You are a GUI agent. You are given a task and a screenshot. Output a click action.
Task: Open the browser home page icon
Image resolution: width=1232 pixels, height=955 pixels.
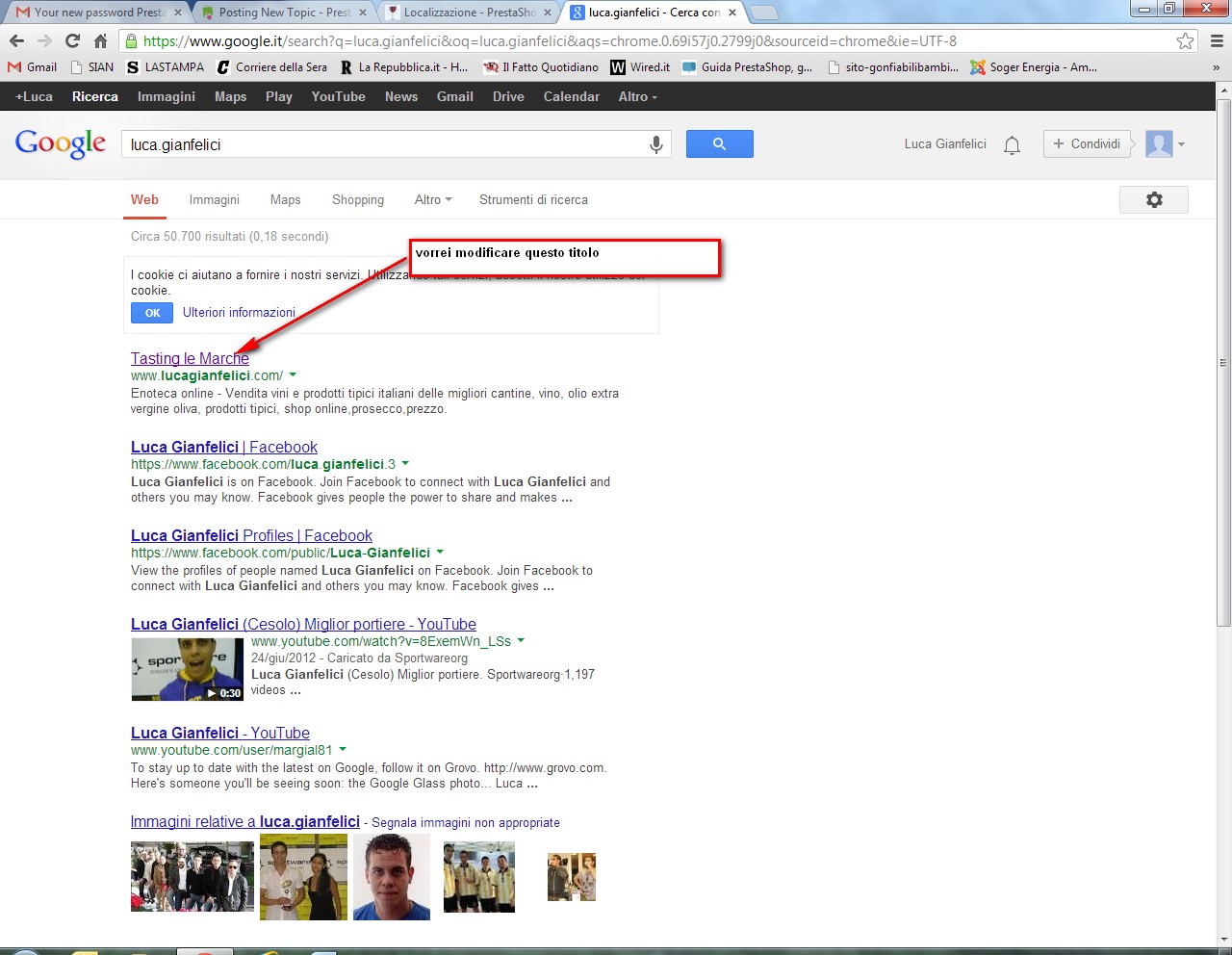100,40
